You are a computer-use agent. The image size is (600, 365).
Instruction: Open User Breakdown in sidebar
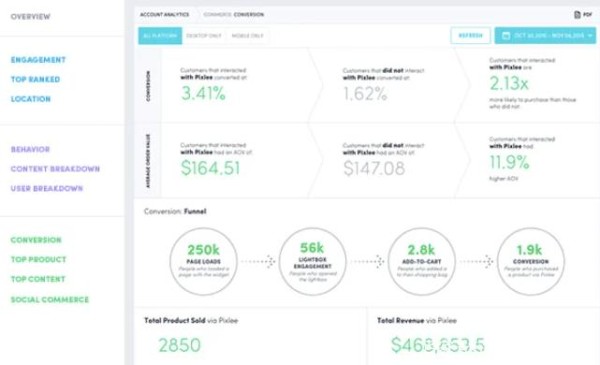(x=47, y=188)
